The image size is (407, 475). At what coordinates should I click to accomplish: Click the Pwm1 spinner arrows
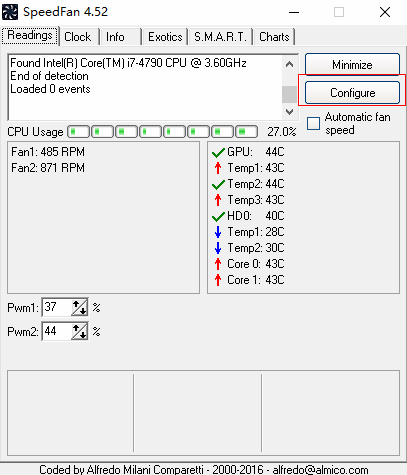point(80,307)
